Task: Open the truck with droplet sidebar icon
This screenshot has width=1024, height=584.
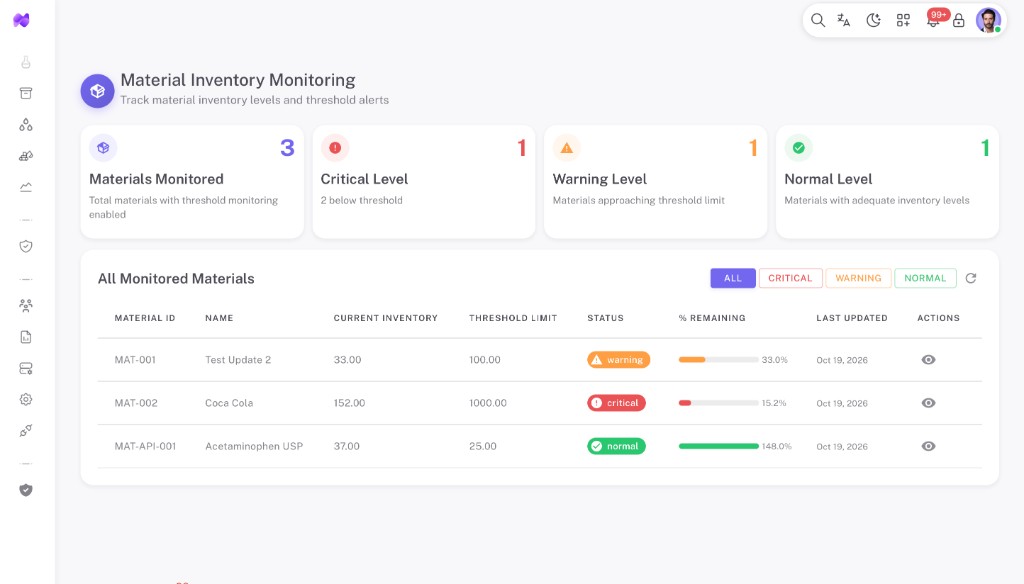Action: pos(25,156)
